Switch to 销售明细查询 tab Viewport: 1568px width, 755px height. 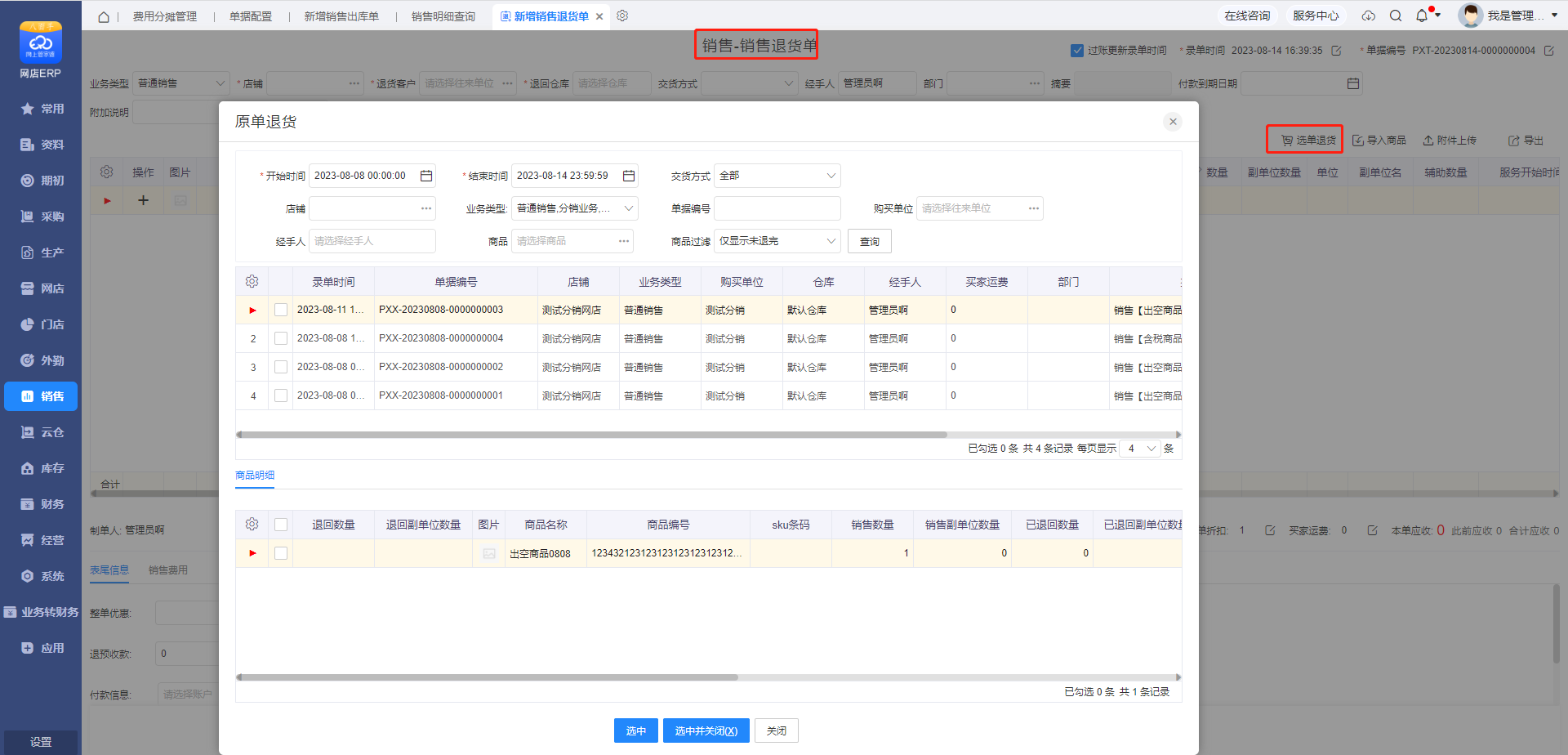pos(443,16)
